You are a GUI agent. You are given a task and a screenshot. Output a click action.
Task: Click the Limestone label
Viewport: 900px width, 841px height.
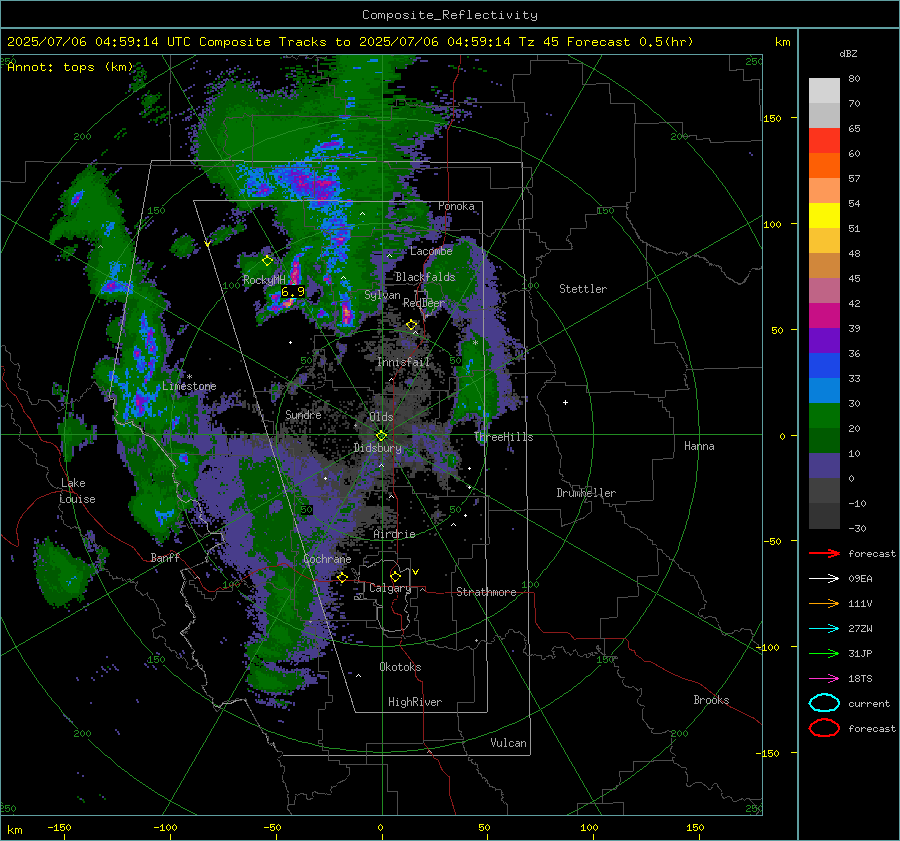(189, 386)
